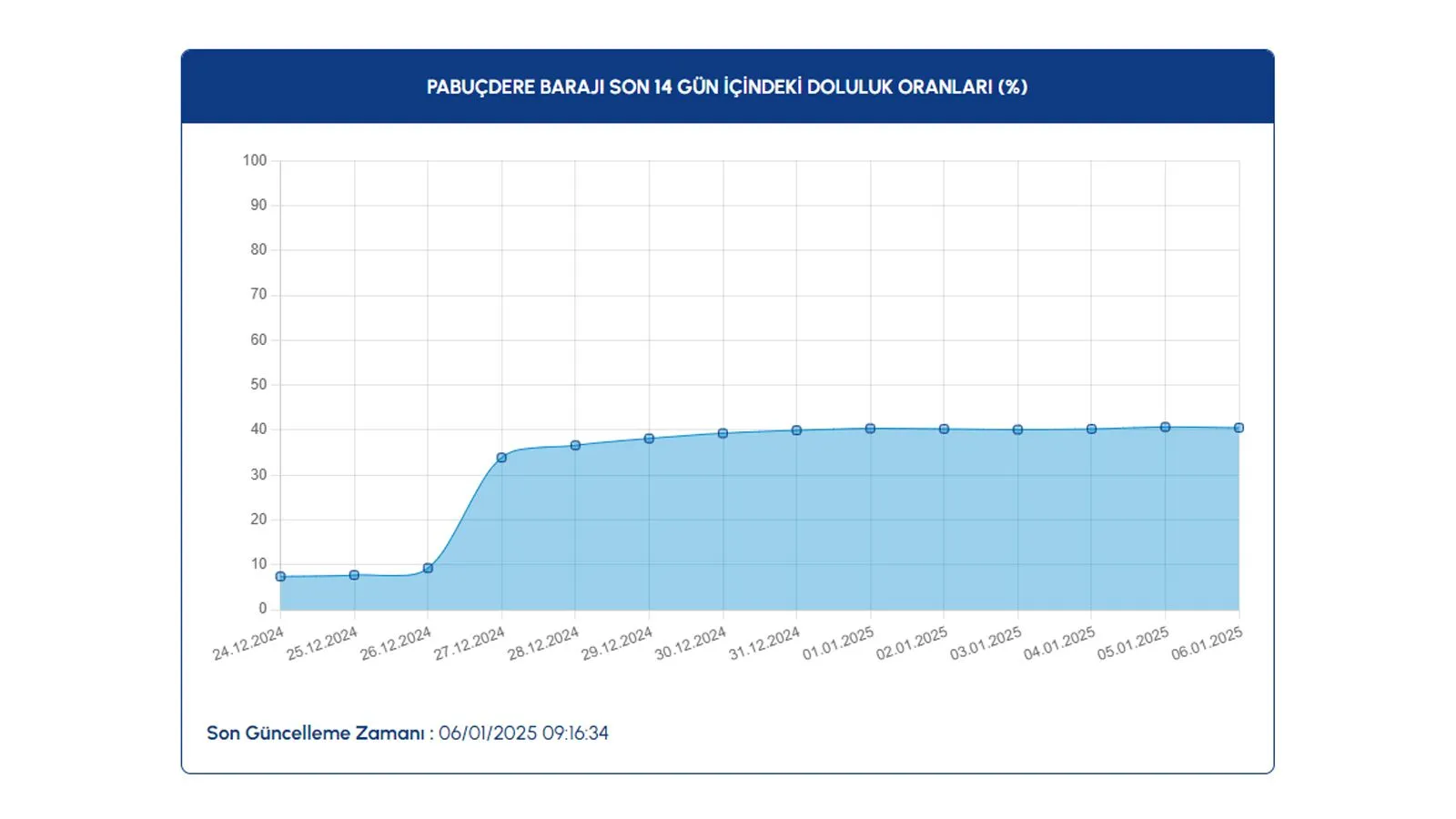Screen dimensions: 1456x819
Task: Click the 05.01.2025 x-axis date label
Action: [x=1132, y=644]
